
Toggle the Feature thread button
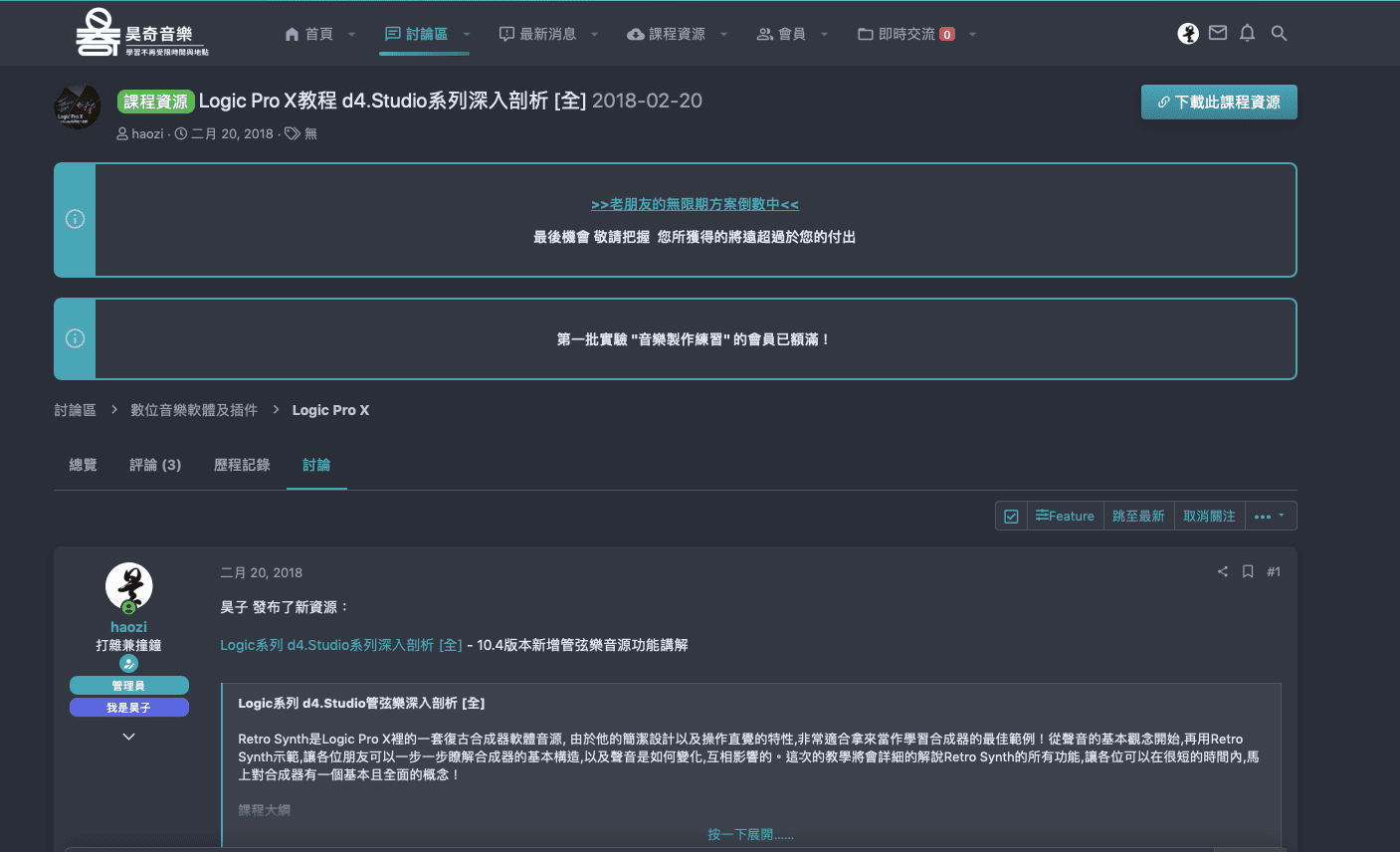pos(1065,516)
